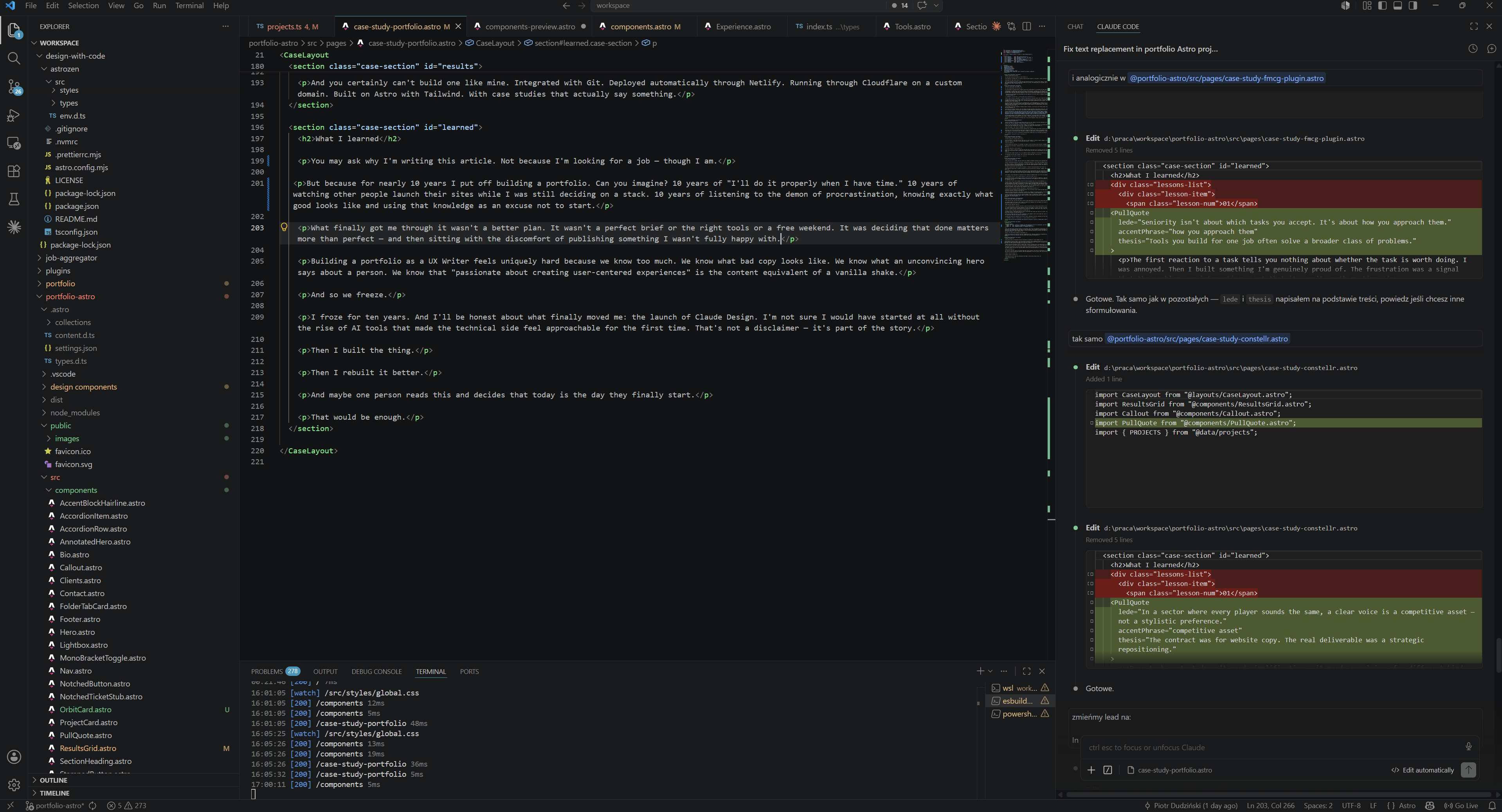1502x812 pixels.
Task: Open the Accounts icon in activity bar
Action: pos(14,756)
